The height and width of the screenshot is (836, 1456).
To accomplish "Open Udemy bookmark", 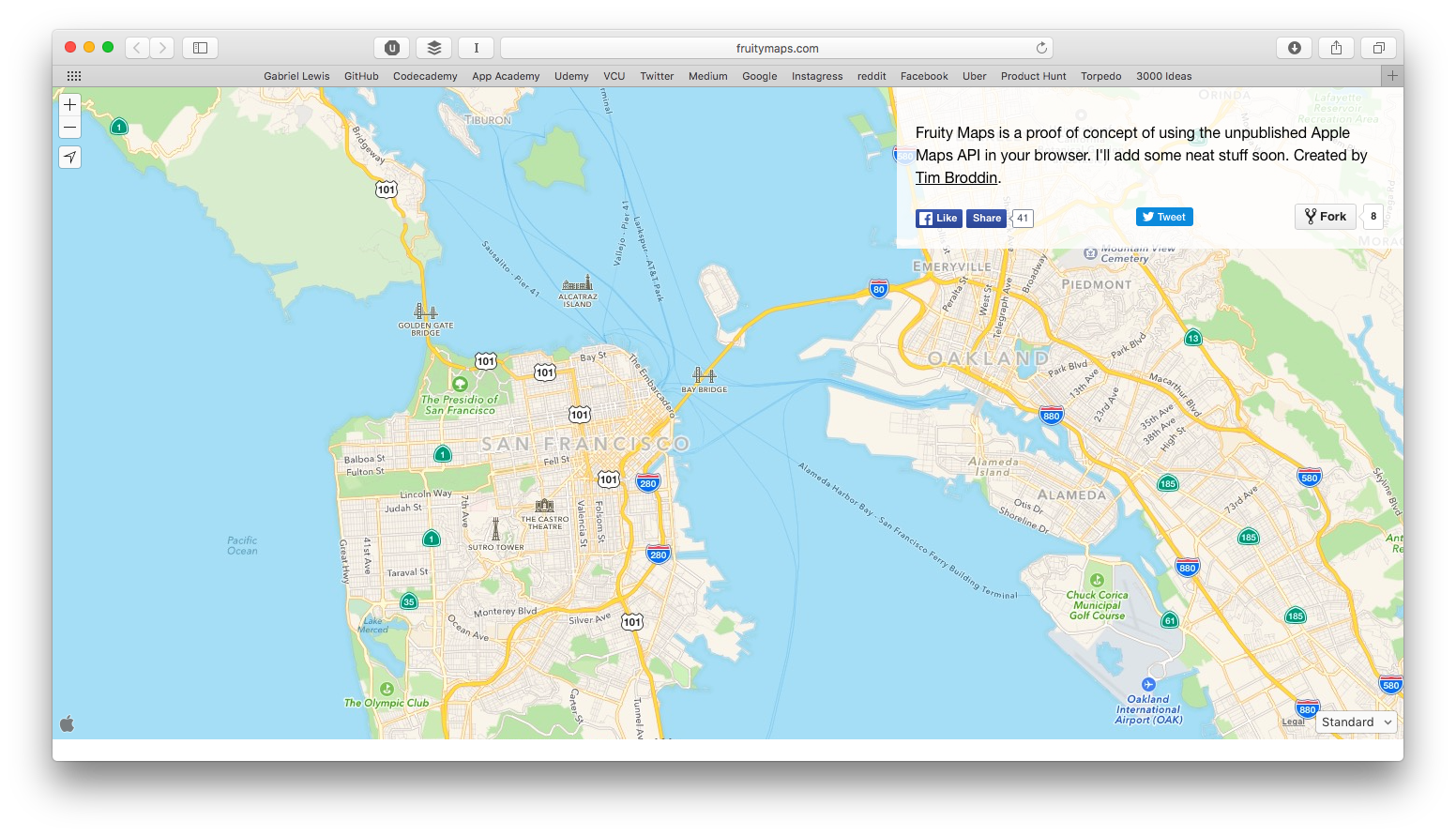I will [x=571, y=76].
